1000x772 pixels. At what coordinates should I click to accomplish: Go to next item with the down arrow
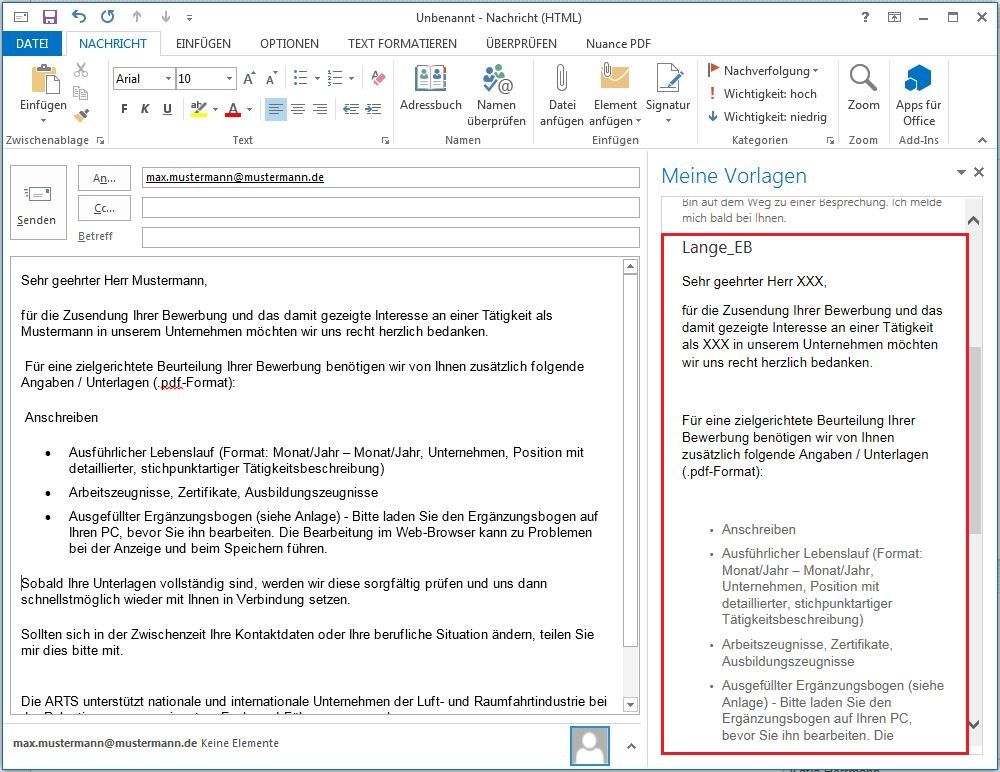pyautogui.click(x=166, y=17)
